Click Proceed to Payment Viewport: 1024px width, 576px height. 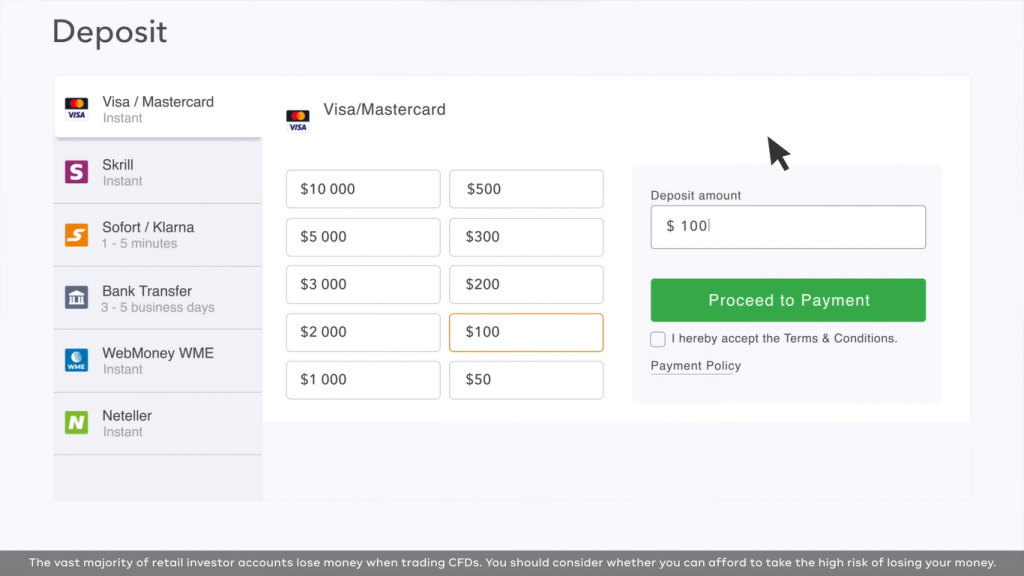coord(788,299)
